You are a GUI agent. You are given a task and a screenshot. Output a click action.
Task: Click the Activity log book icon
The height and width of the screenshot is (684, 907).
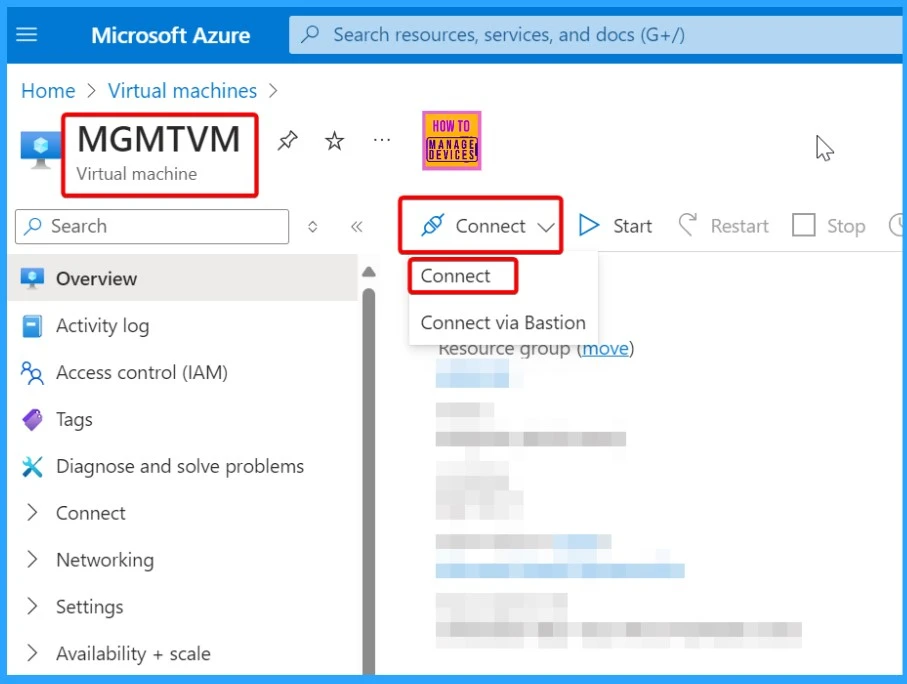(32, 326)
